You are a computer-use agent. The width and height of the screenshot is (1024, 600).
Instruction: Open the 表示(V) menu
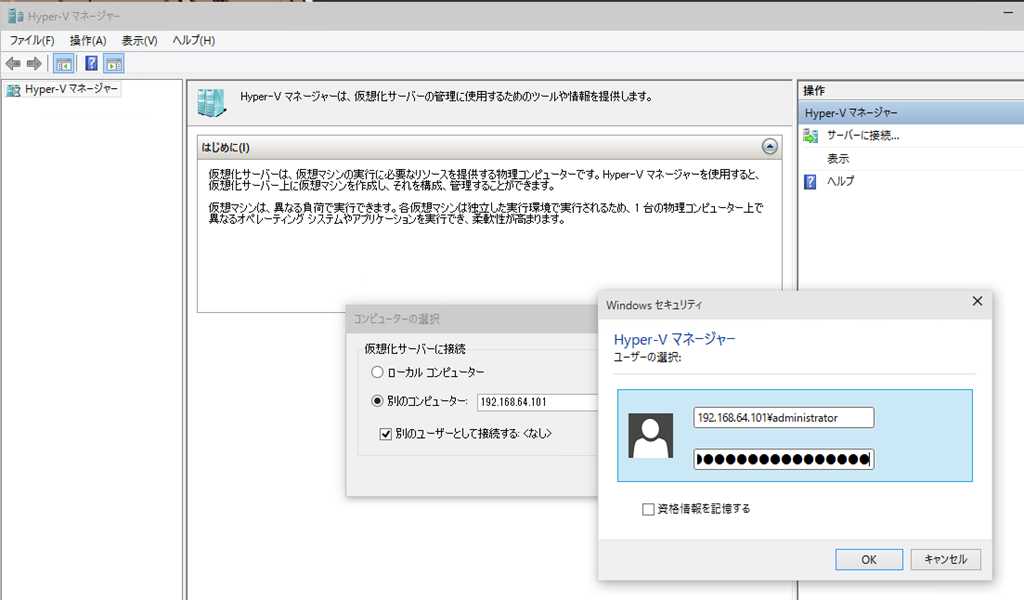(x=139, y=40)
